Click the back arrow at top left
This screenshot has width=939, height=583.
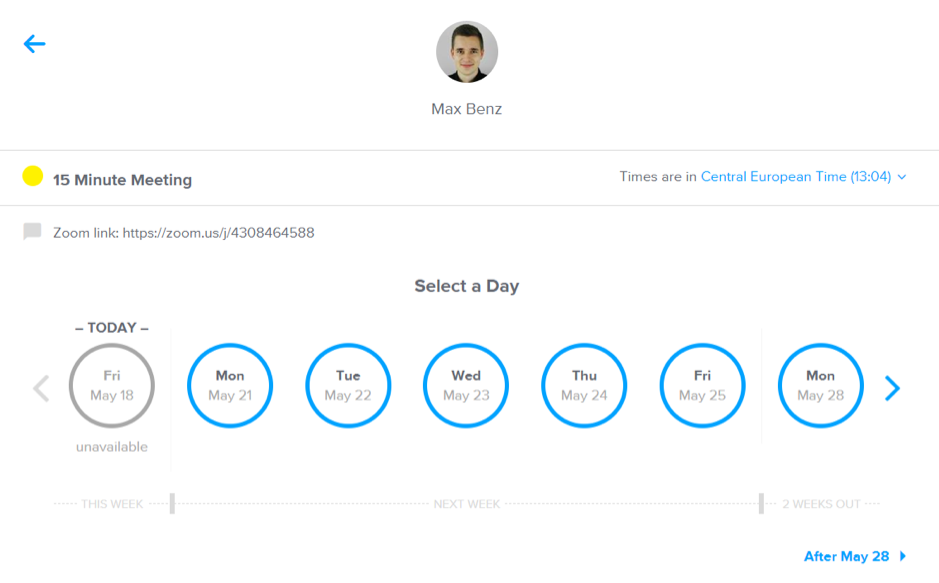pos(34,43)
